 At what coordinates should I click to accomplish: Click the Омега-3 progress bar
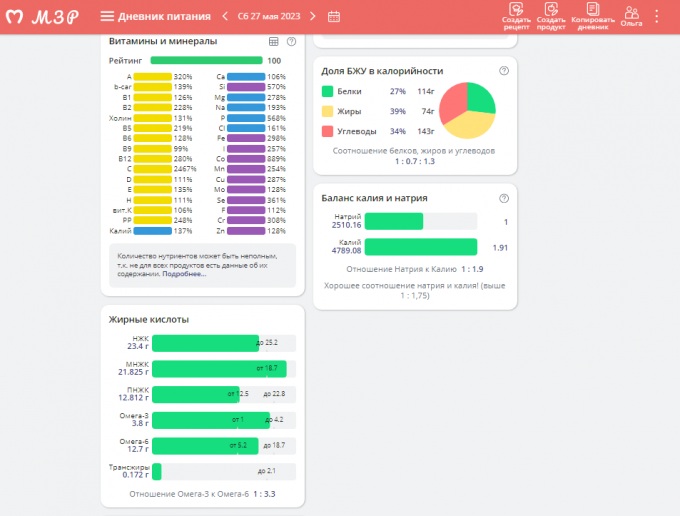[x=210, y=419]
